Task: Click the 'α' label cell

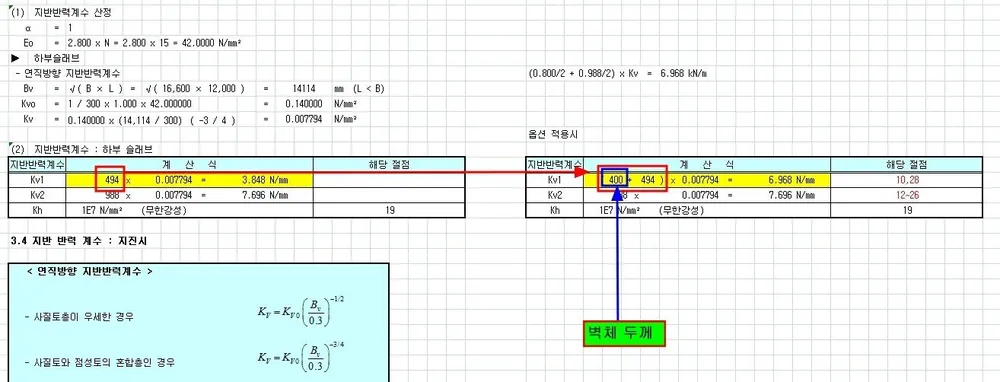Action: pyautogui.click(x=27, y=28)
